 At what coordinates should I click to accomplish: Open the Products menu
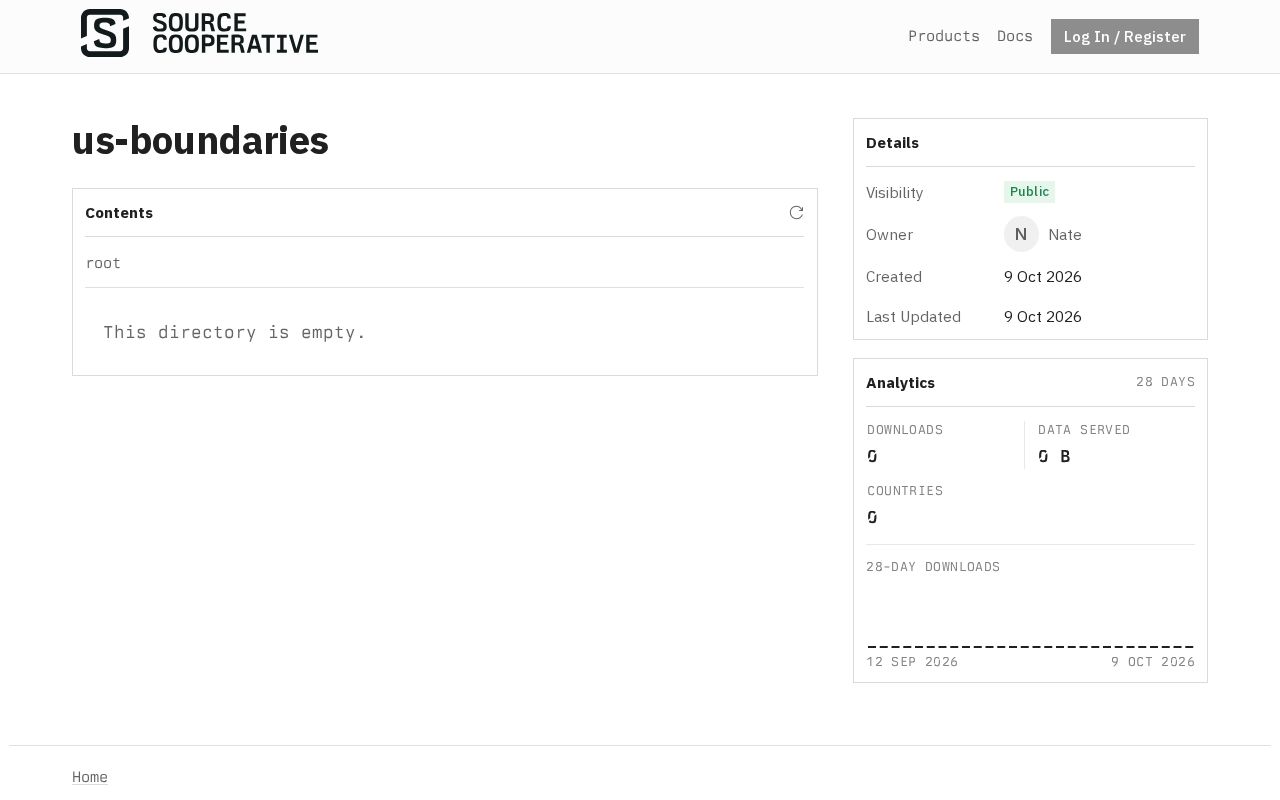pos(944,36)
